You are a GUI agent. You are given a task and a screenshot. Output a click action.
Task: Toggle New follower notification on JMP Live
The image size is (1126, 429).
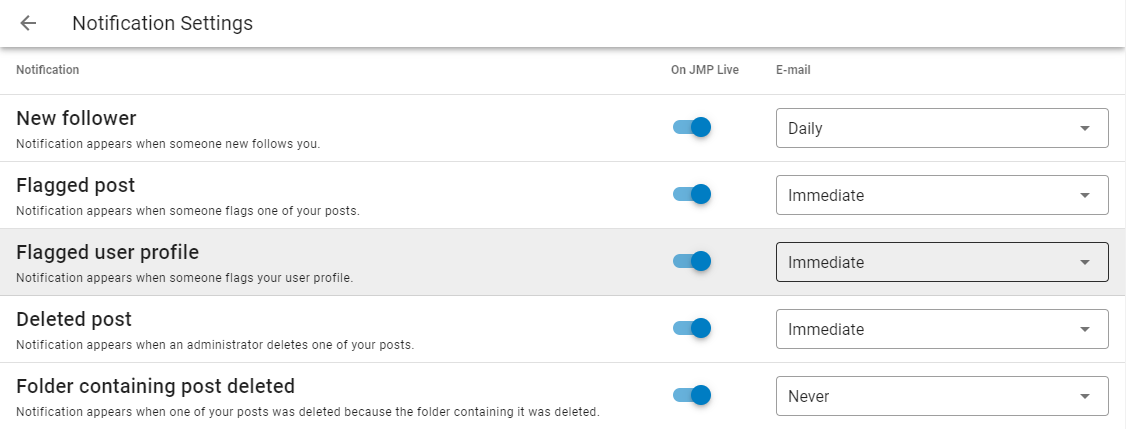(x=692, y=127)
